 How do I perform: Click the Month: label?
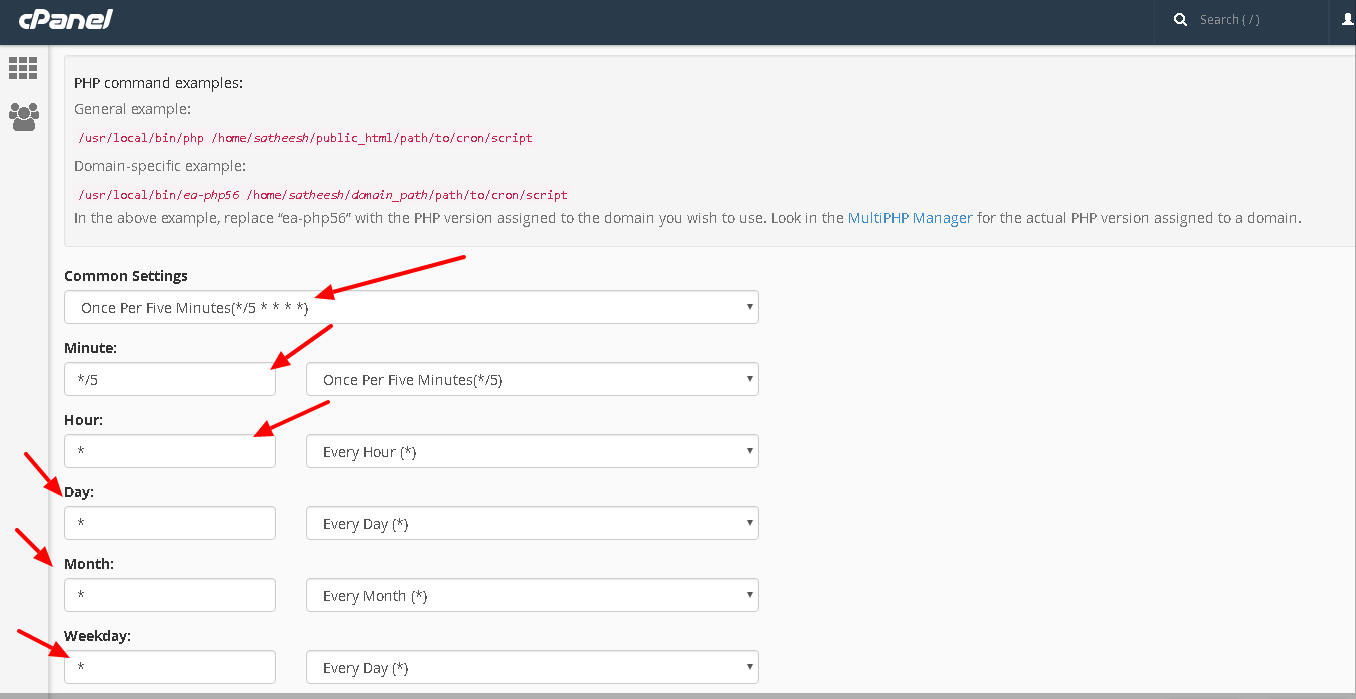tap(89, 564)
